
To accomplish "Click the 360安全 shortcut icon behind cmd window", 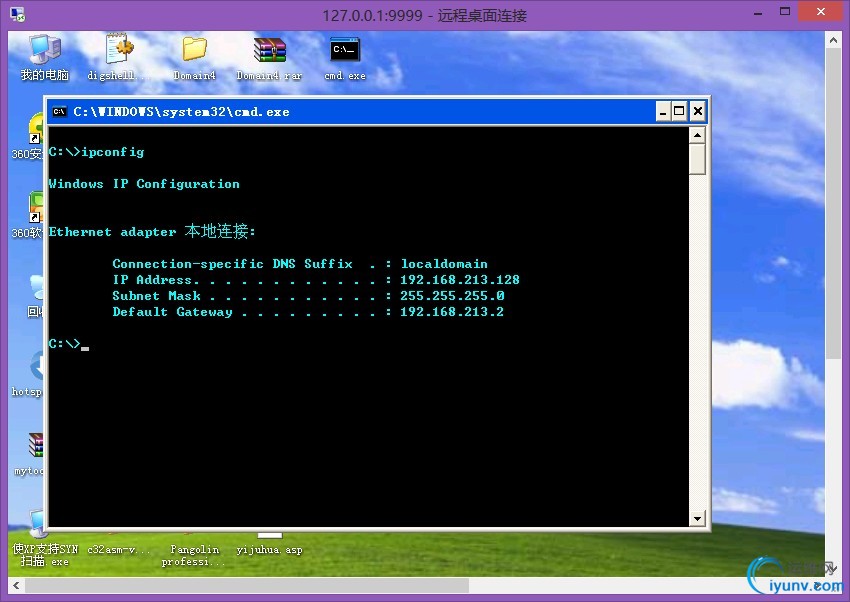I will coord(36,129).
